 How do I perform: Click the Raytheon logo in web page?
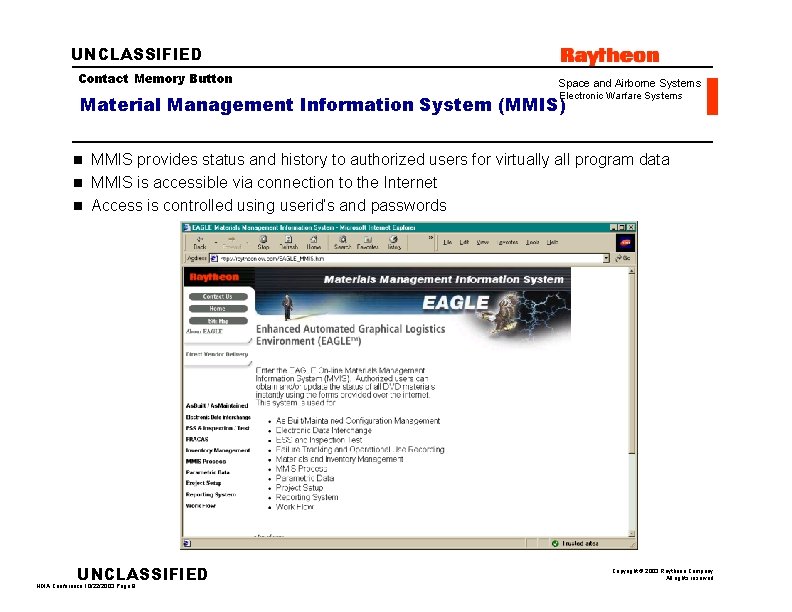pyautogui.click(x=214, y=277)
